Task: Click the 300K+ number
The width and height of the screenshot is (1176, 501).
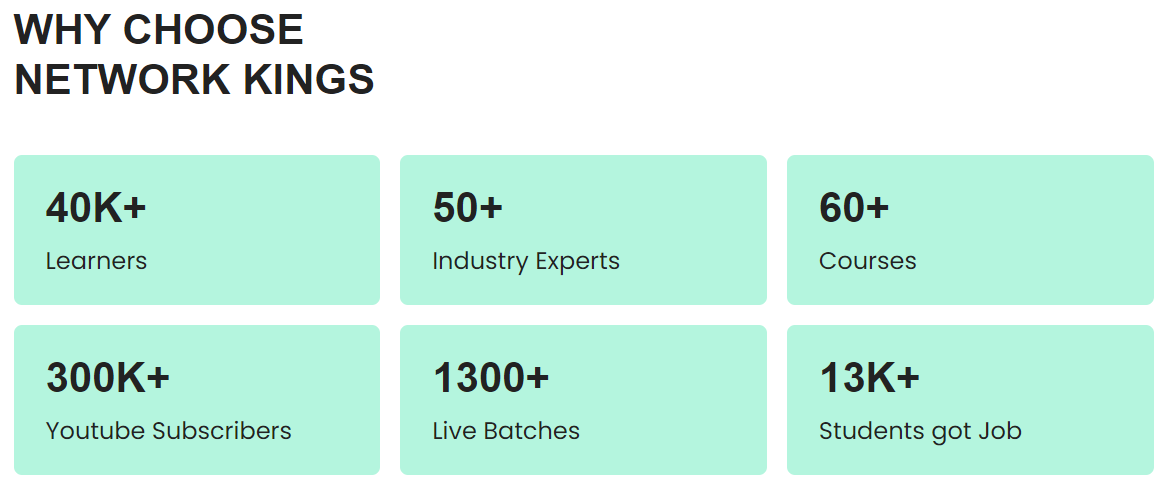Action: 108,377
